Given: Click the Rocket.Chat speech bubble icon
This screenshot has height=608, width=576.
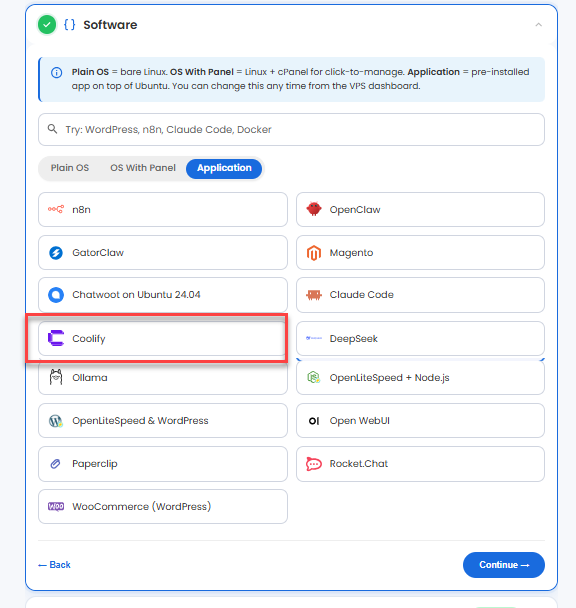Looking at the screenshot, I should pos(314,464).
